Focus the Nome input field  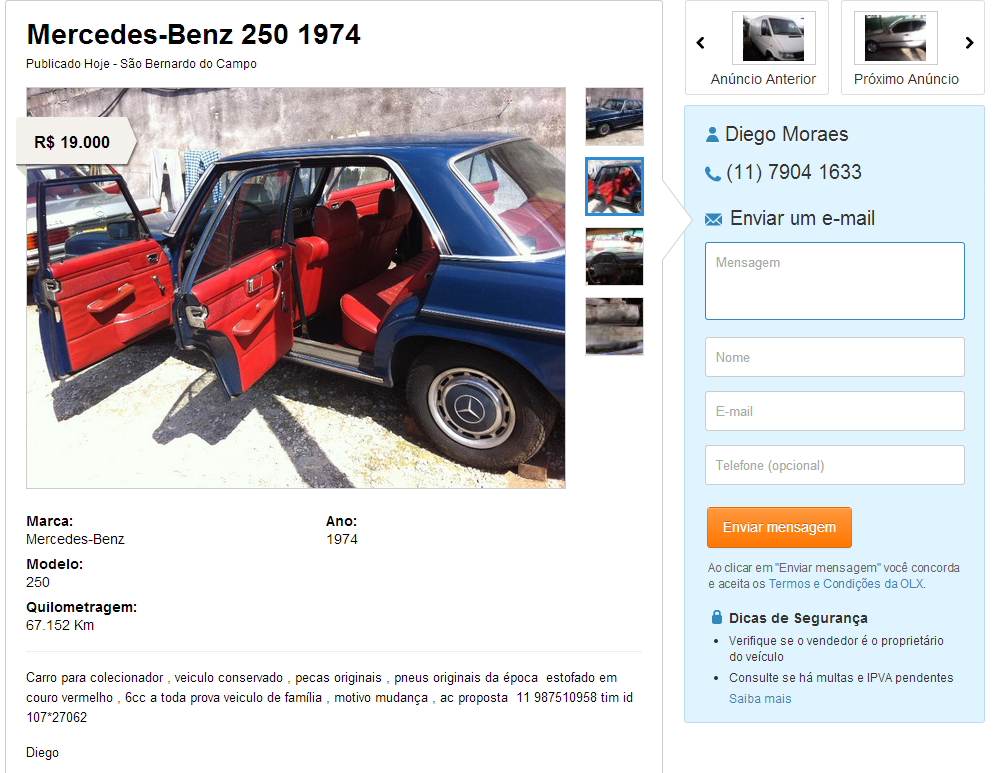pyautogui.click(x=835, y=357)
